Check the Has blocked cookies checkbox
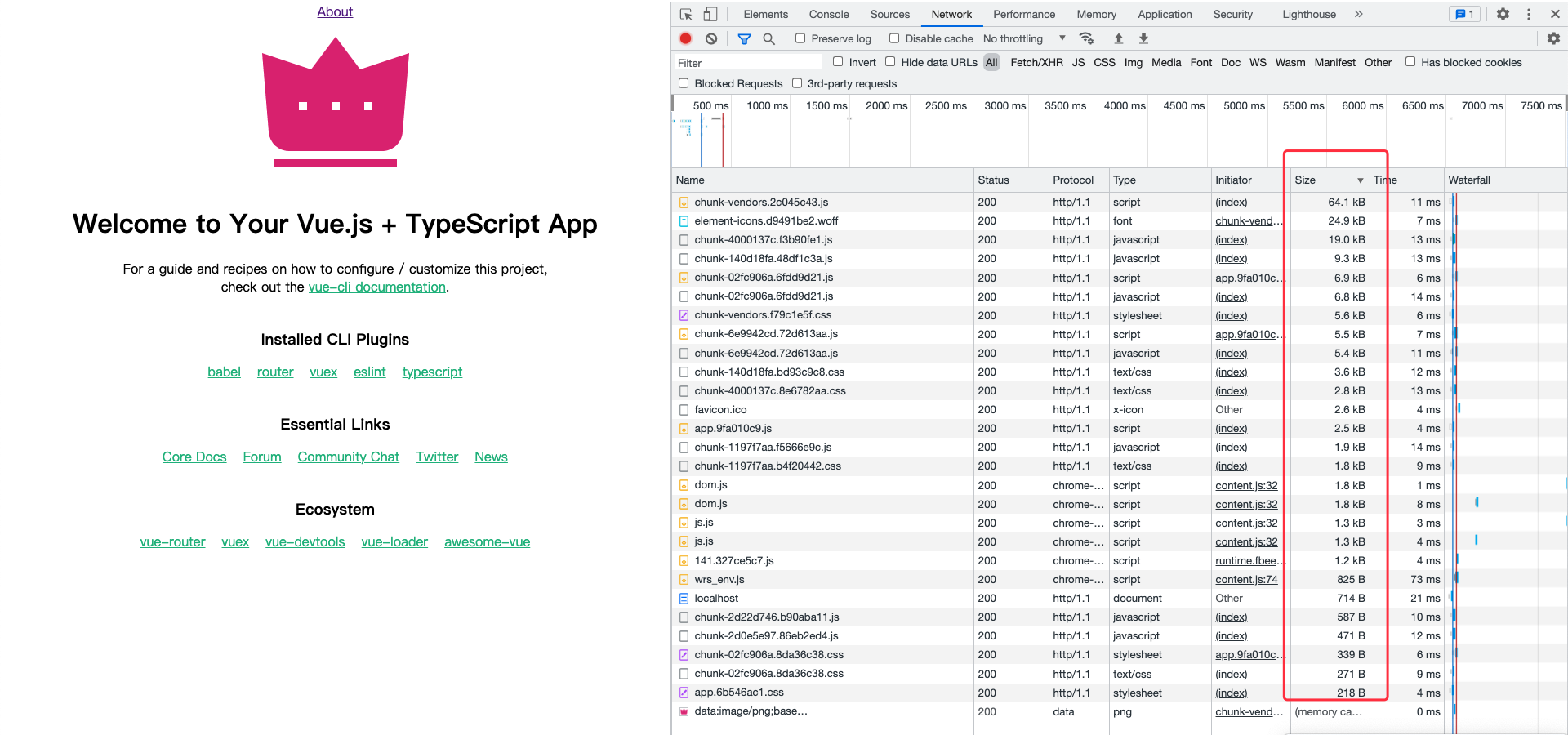 [1410, 62]
